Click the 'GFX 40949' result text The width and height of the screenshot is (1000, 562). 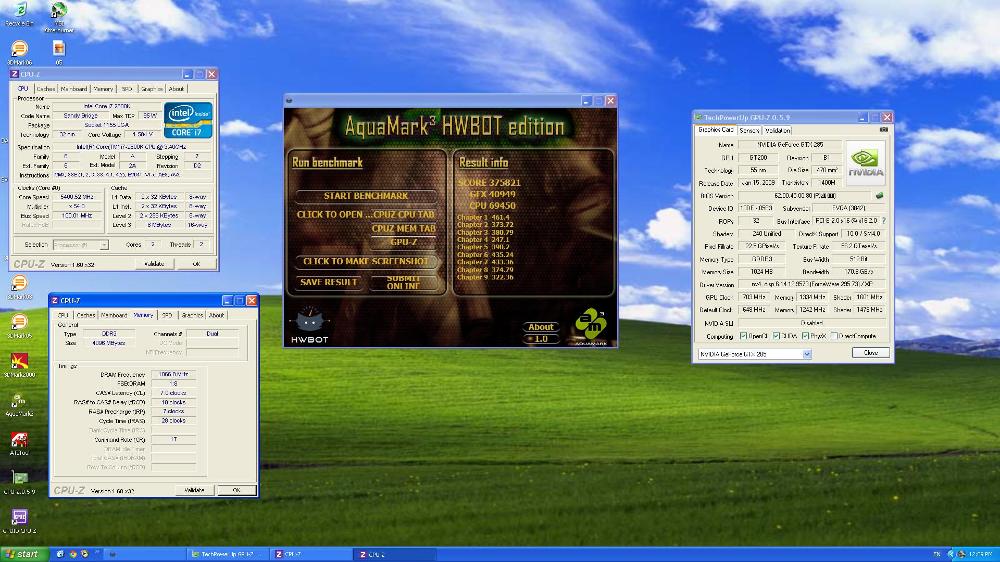click(x=492, y=194)
